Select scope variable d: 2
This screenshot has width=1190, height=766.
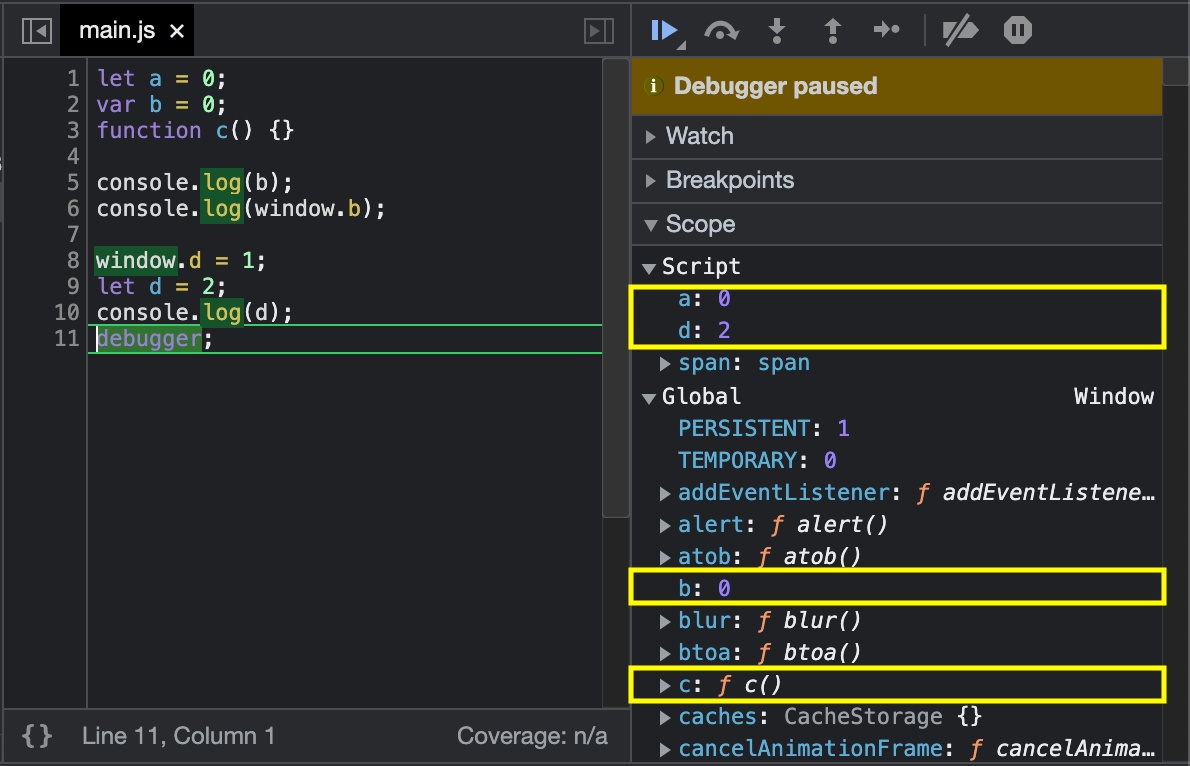704,331
